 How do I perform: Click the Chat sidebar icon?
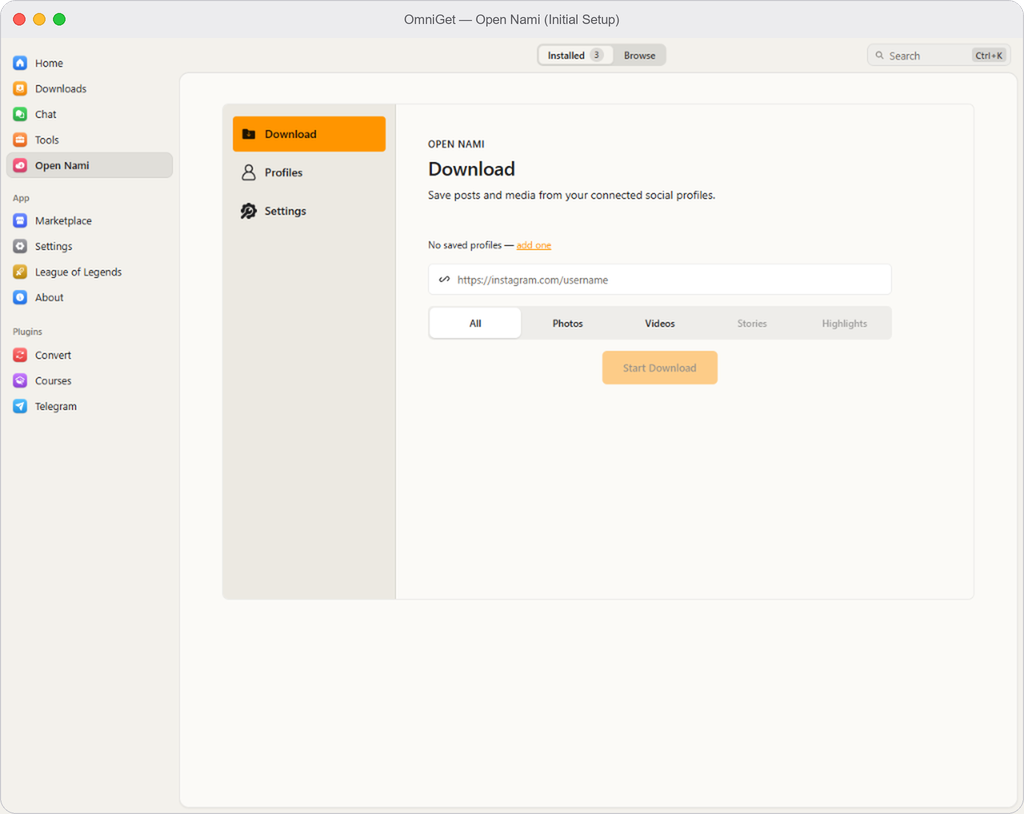click(x=20, y=114)
